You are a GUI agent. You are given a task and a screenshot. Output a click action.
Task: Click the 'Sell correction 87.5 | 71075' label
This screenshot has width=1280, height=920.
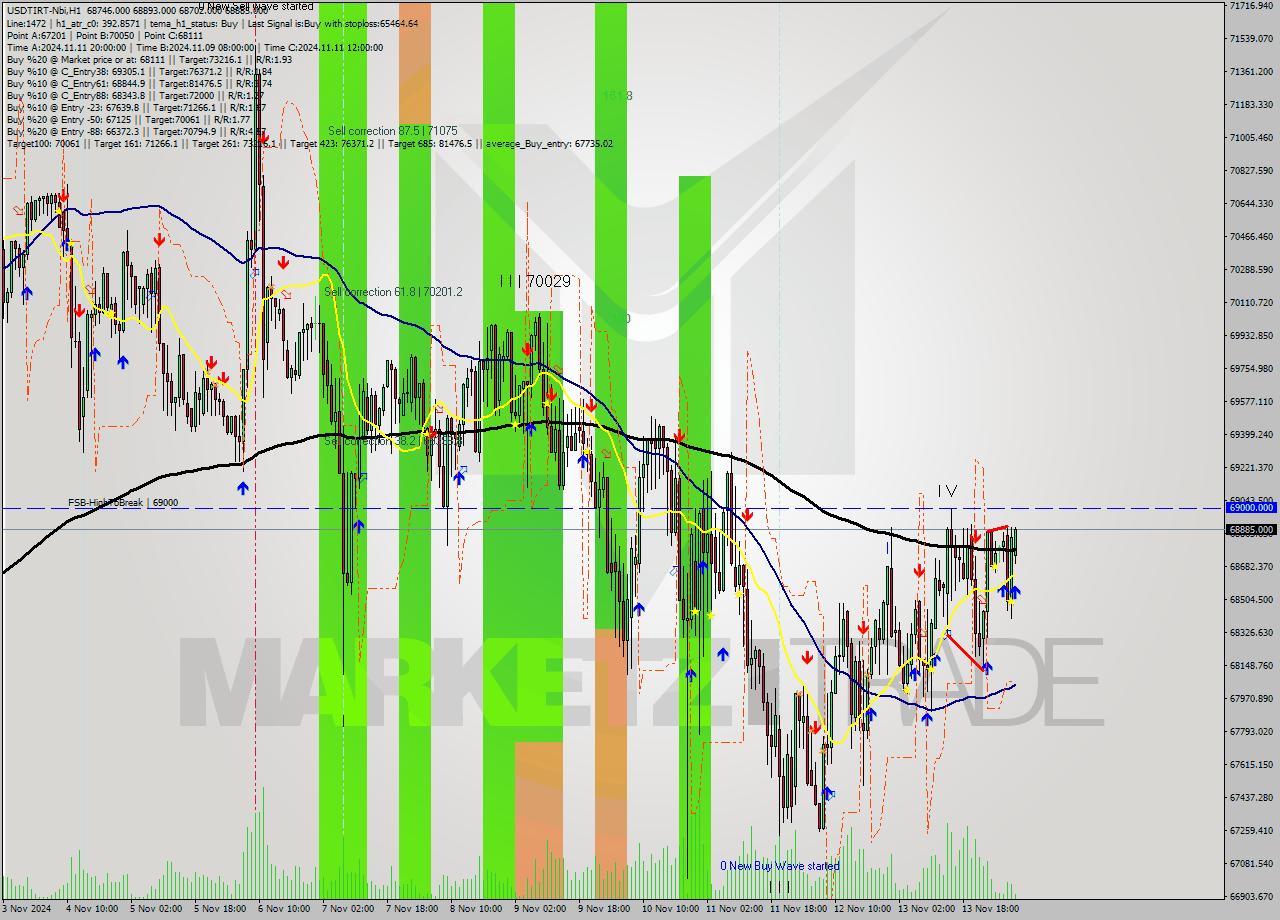click(x=393, y=131)
